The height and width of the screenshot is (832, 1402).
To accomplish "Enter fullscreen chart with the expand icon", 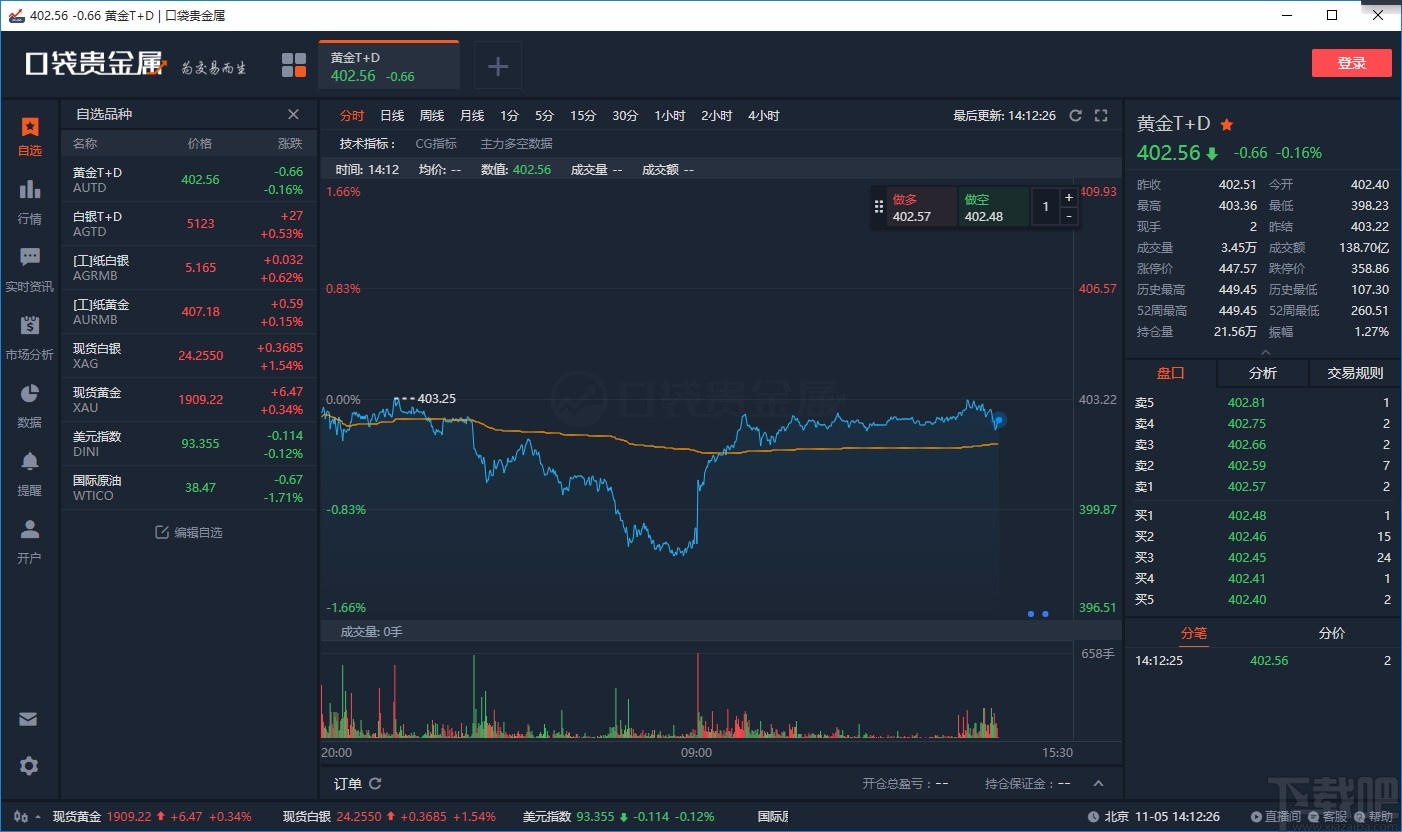I will pos(1101,115).
